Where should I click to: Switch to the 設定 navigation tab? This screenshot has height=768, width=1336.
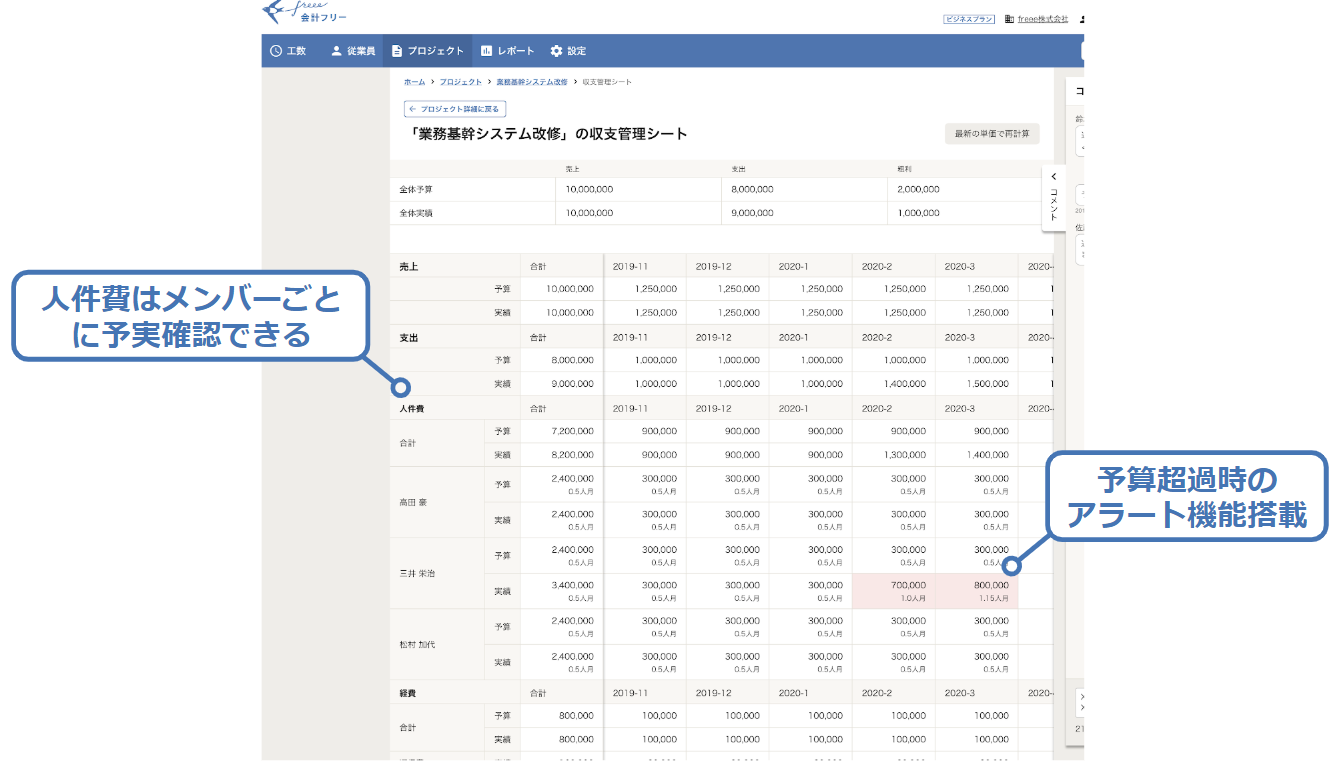point(574,50)
